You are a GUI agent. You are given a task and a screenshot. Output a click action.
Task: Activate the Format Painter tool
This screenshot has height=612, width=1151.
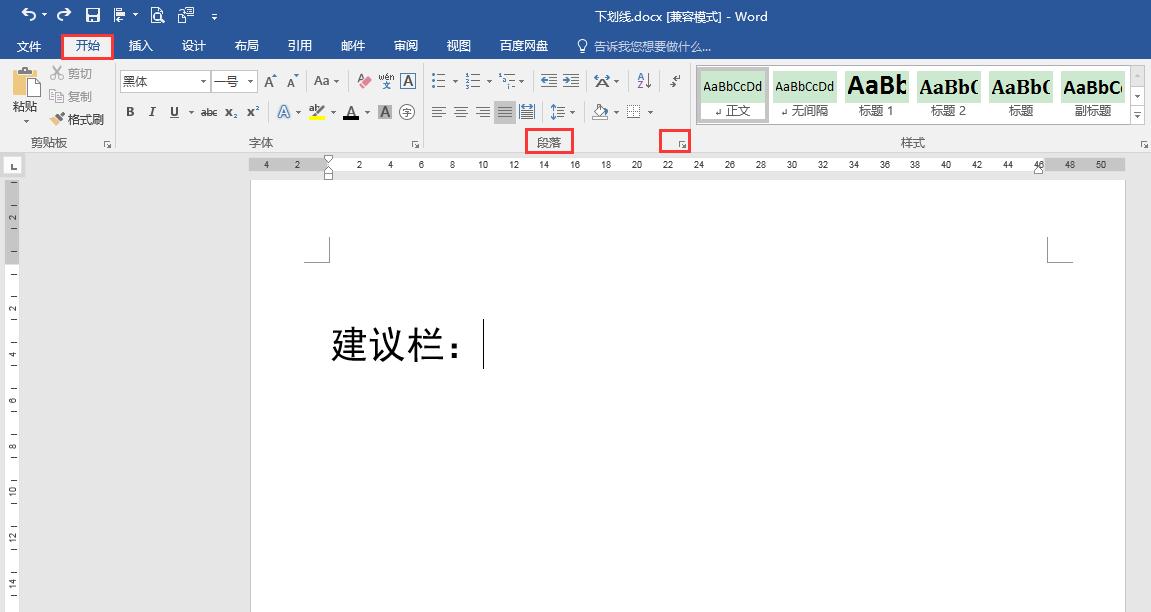77,119
